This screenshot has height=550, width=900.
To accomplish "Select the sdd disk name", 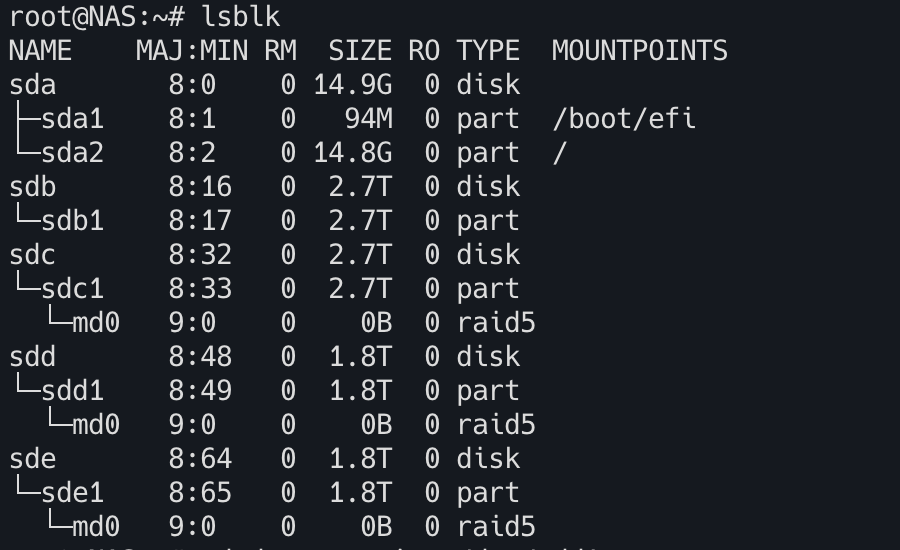I will pyautogui.click(x=33, y=357).
